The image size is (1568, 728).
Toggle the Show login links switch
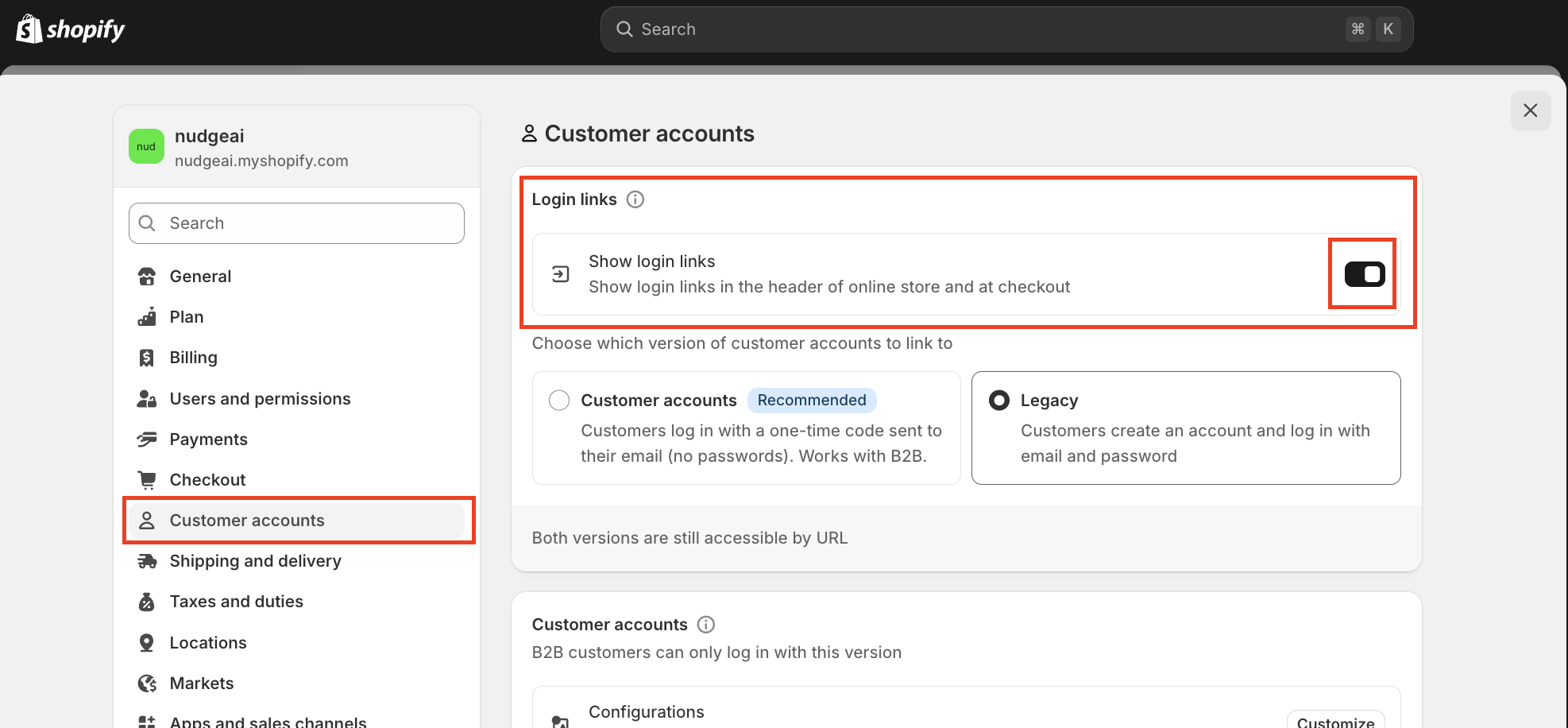(x=1365, y=274)
